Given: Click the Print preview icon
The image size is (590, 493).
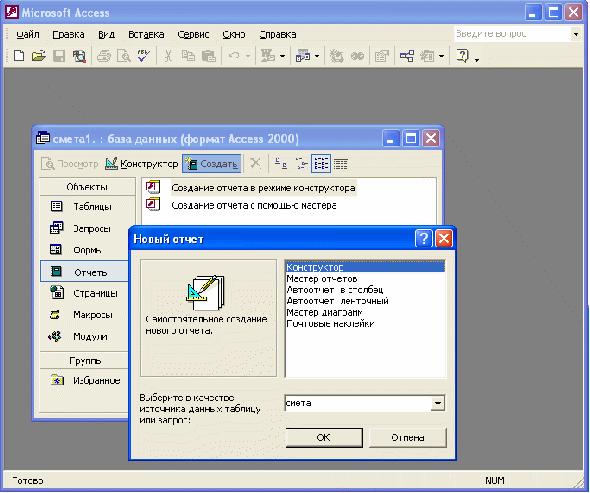Looking at the screenshot, I should click(123, 56).
